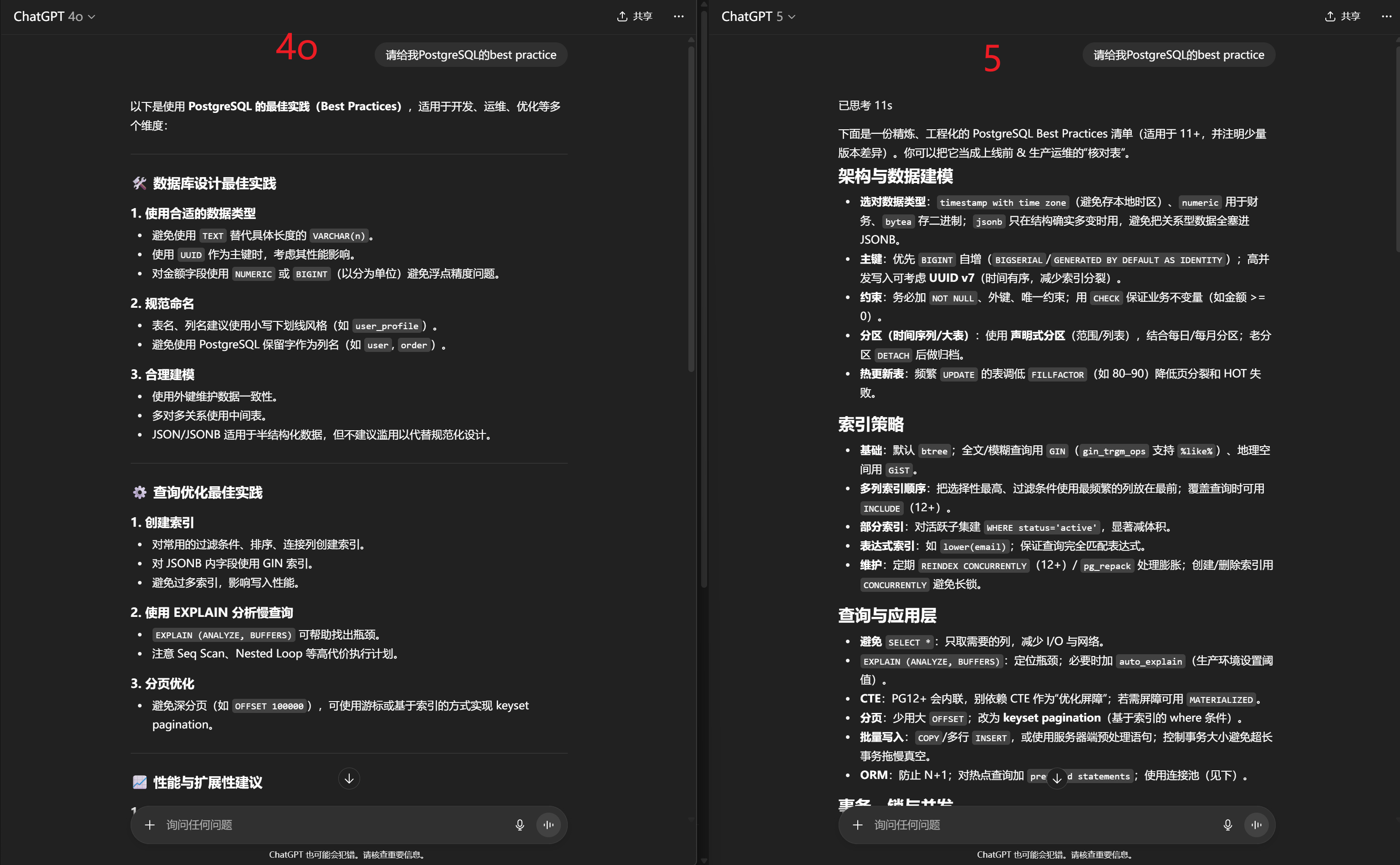Open the ChatGPT 5 model selector dropdown
The width and height of the screenshot is (1400, 865).
point(758,16)
